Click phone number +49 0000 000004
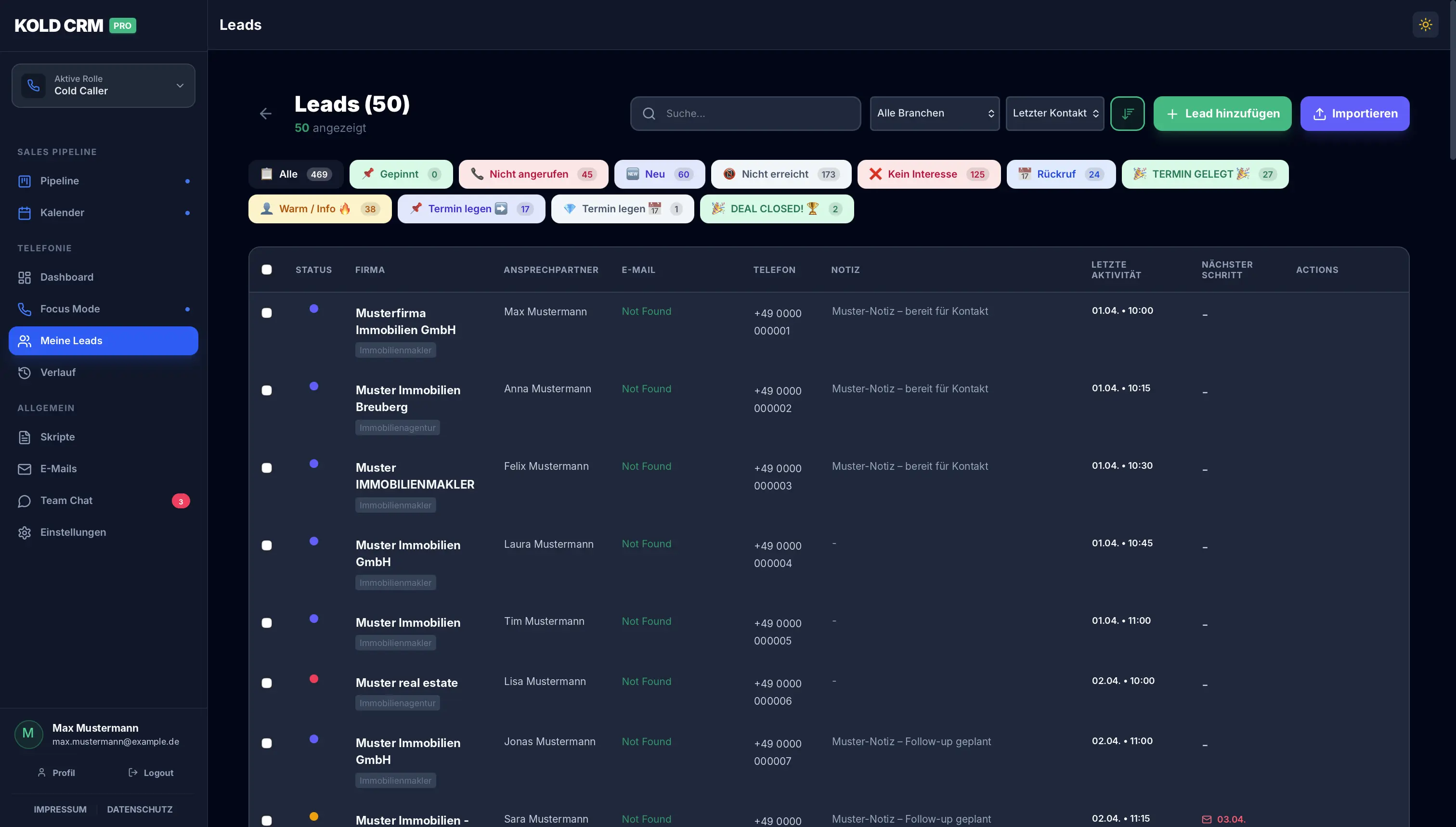The width and height of the screenshot is (1456, 827). tap(777, 555)
